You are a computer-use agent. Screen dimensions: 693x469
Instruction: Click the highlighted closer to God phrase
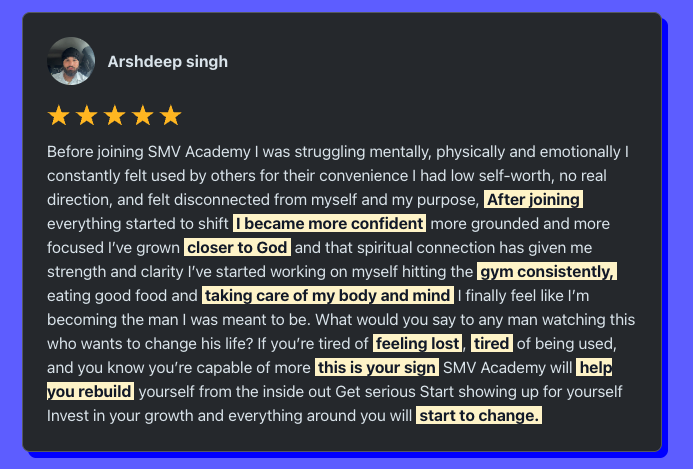tap(237, 248)
